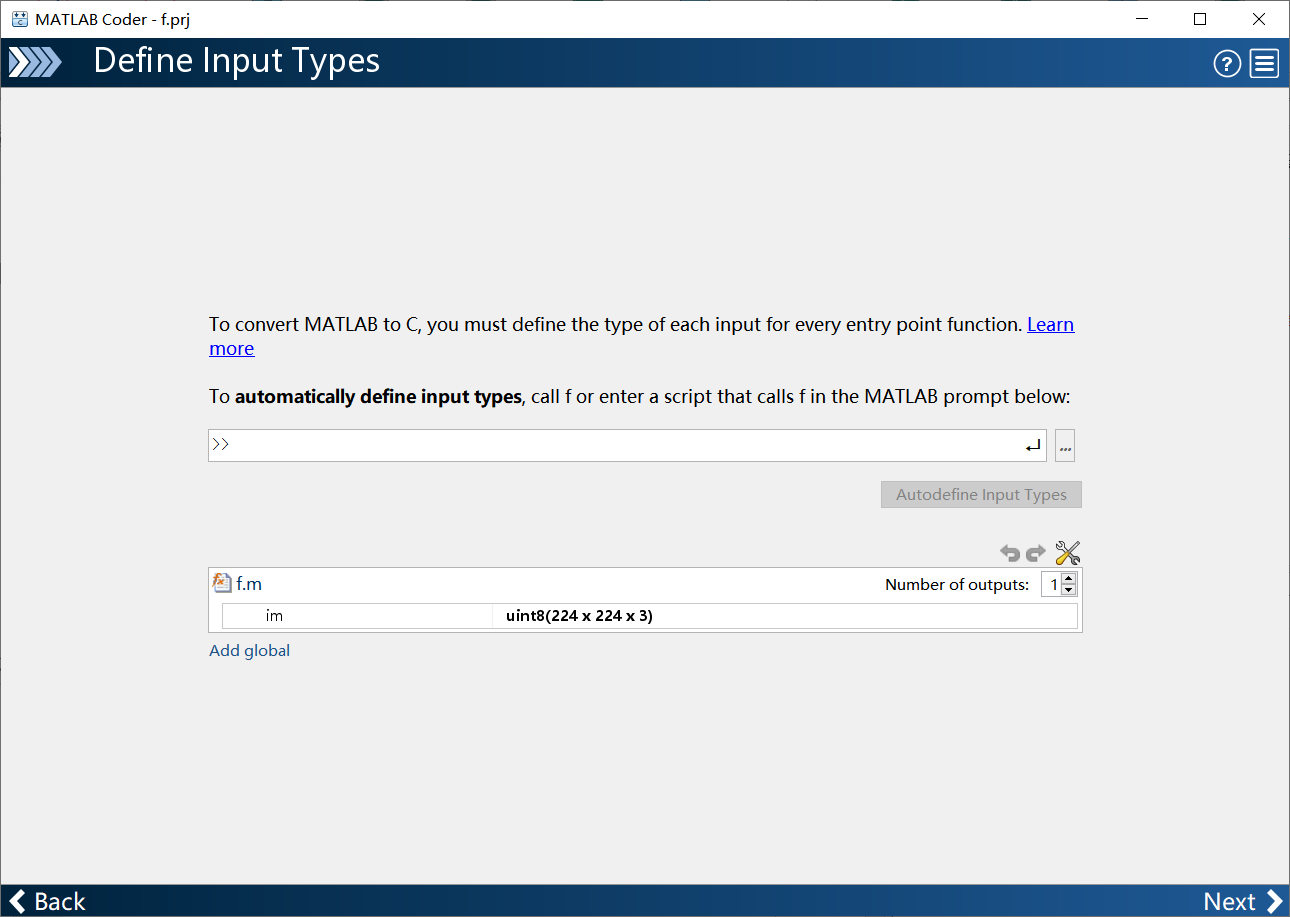Image resolution: width=1290 pixels, height=917 pixels.
Task: Open the hamburger menu icon
Action: tap(1264, 64)
